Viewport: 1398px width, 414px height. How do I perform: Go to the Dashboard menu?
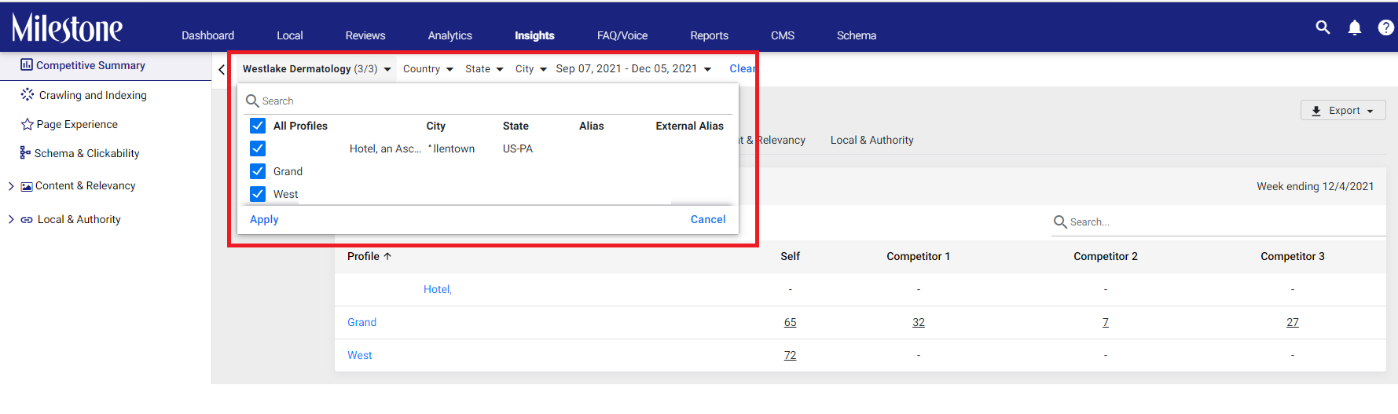point(208,35)
